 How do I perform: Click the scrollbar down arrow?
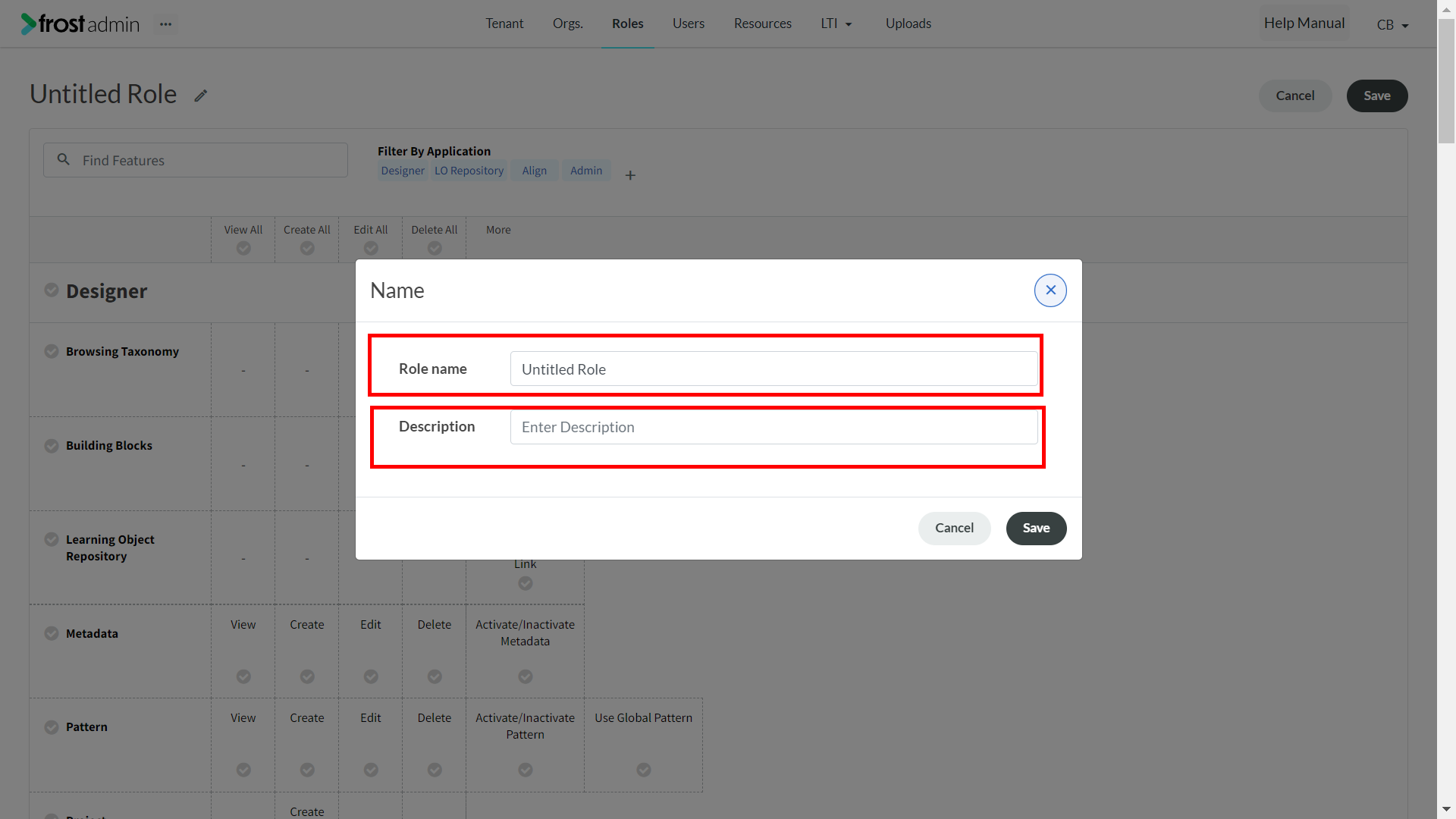coord(1446,809)
